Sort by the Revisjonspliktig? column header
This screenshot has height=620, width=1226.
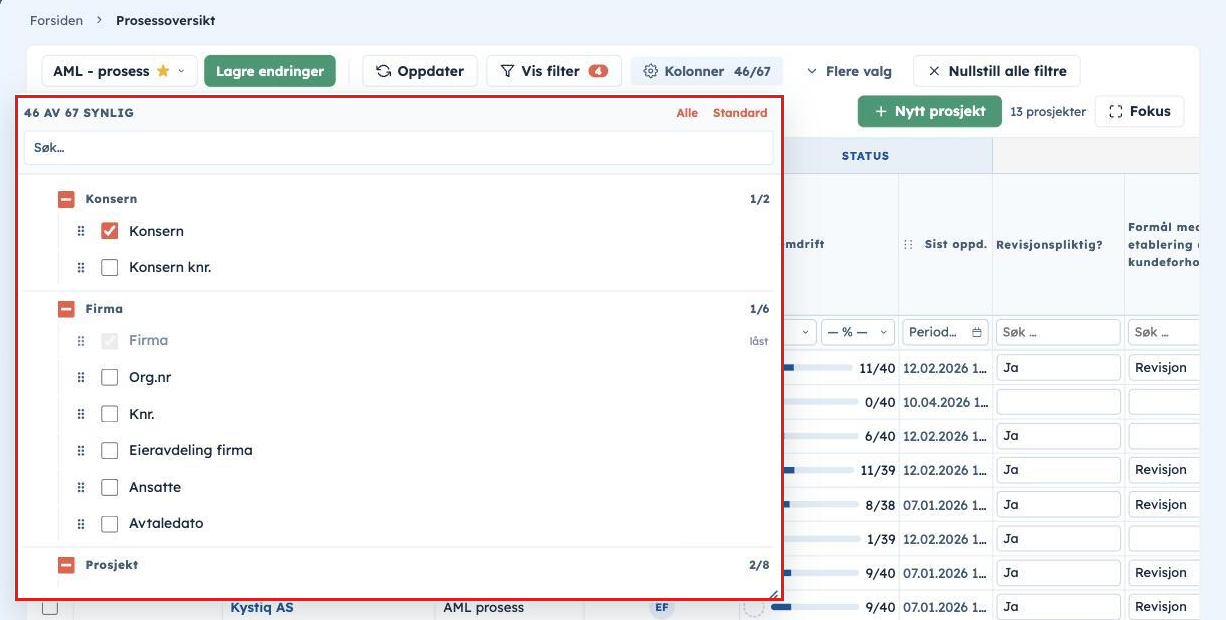click(x=1049, y=244)
